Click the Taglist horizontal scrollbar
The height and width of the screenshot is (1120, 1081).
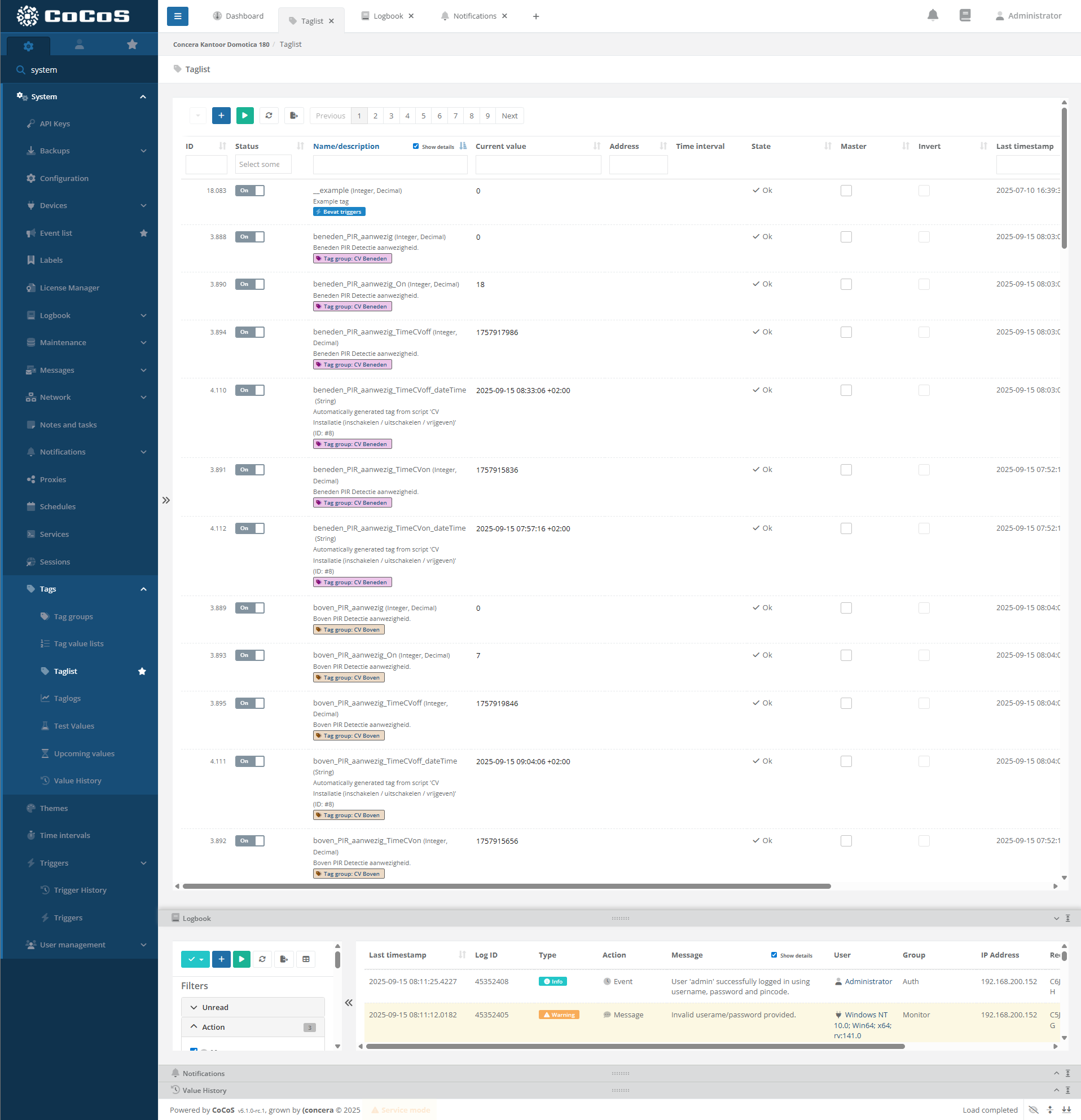[507, 887]
